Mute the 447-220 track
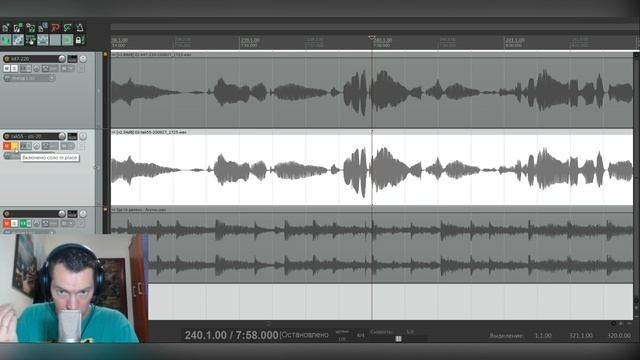This screenshot has height=360, width=640. pos(7,68)
